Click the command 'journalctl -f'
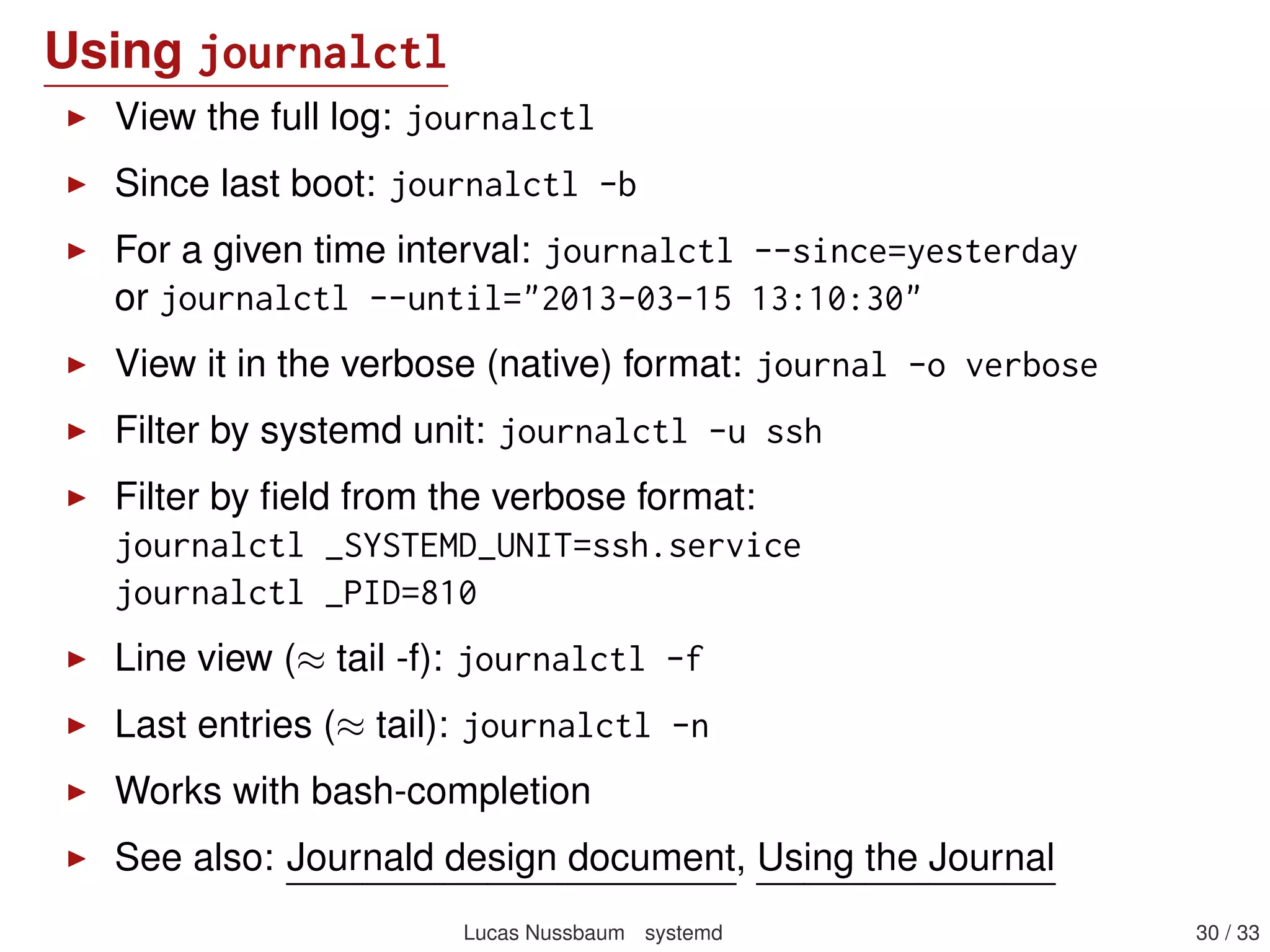1270x952 pixels. tap(580, 659)
